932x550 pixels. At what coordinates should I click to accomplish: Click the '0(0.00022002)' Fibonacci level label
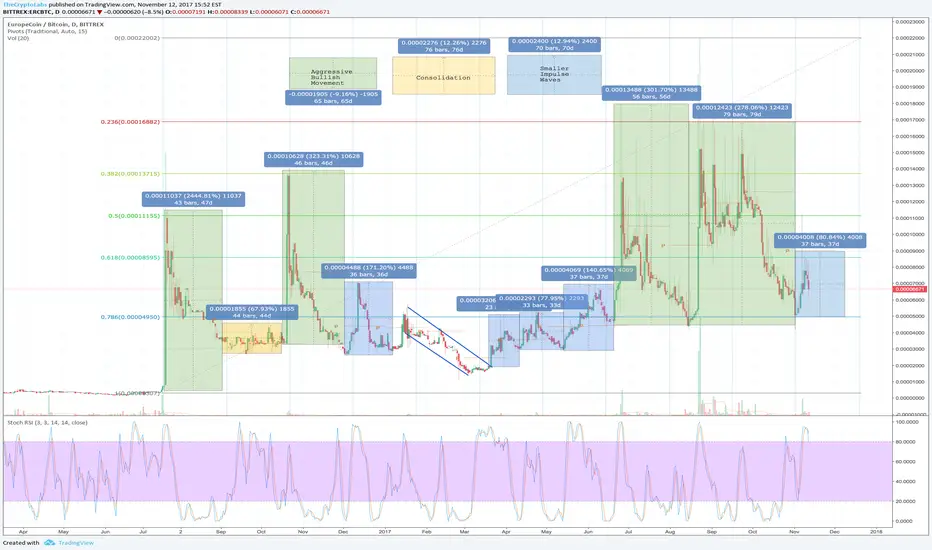(137, 38)
